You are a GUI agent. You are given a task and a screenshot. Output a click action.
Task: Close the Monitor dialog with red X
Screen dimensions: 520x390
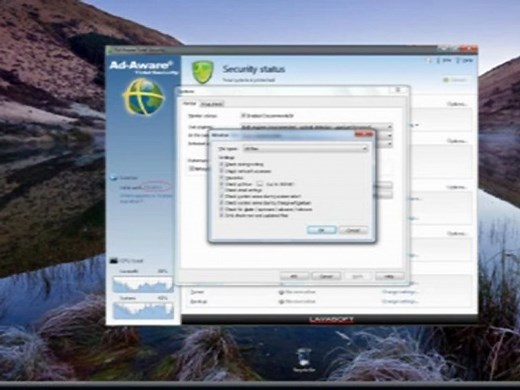pos(363,134)
